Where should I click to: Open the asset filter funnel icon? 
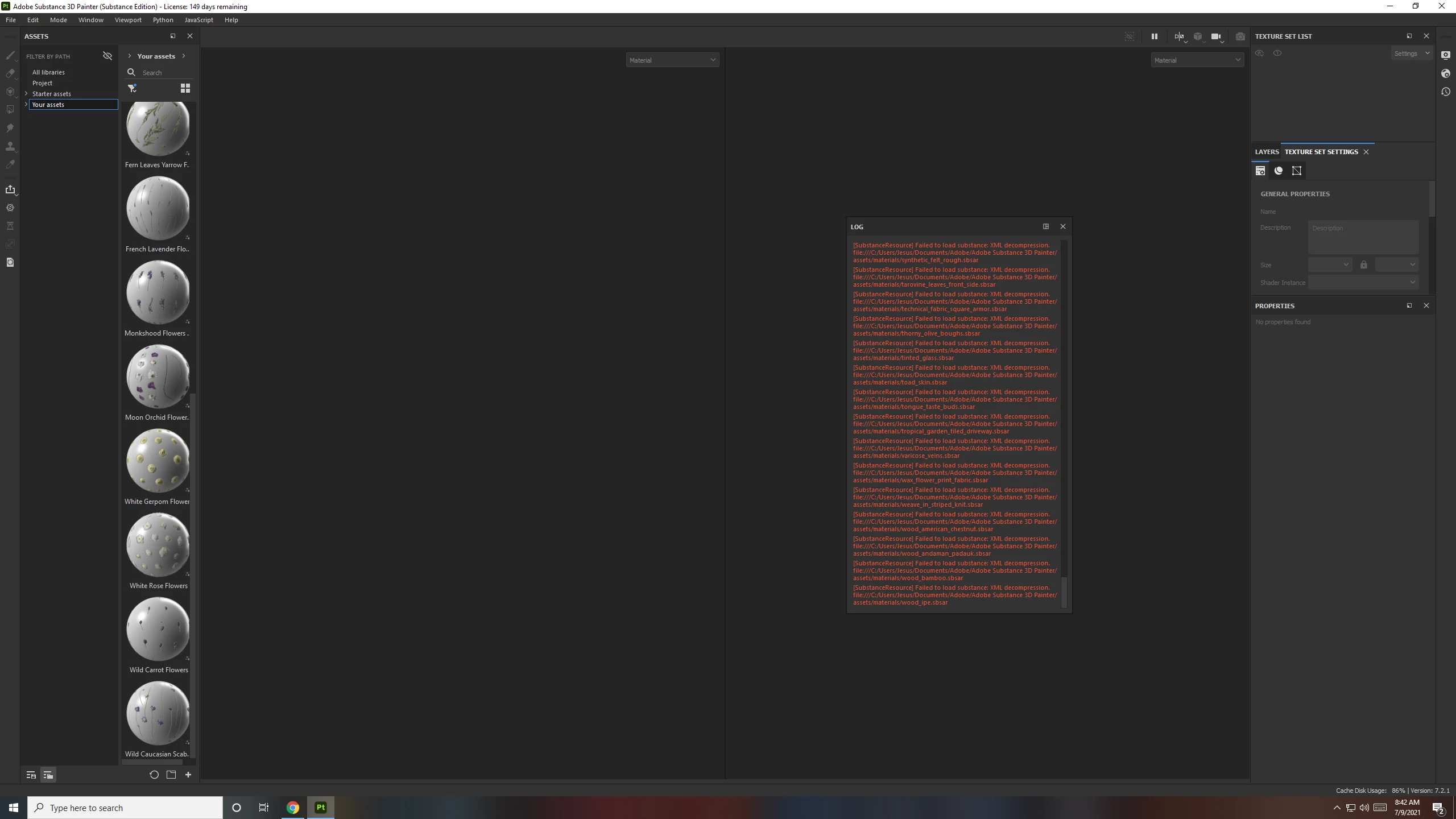pyautogui.click(x=132, y=88)
